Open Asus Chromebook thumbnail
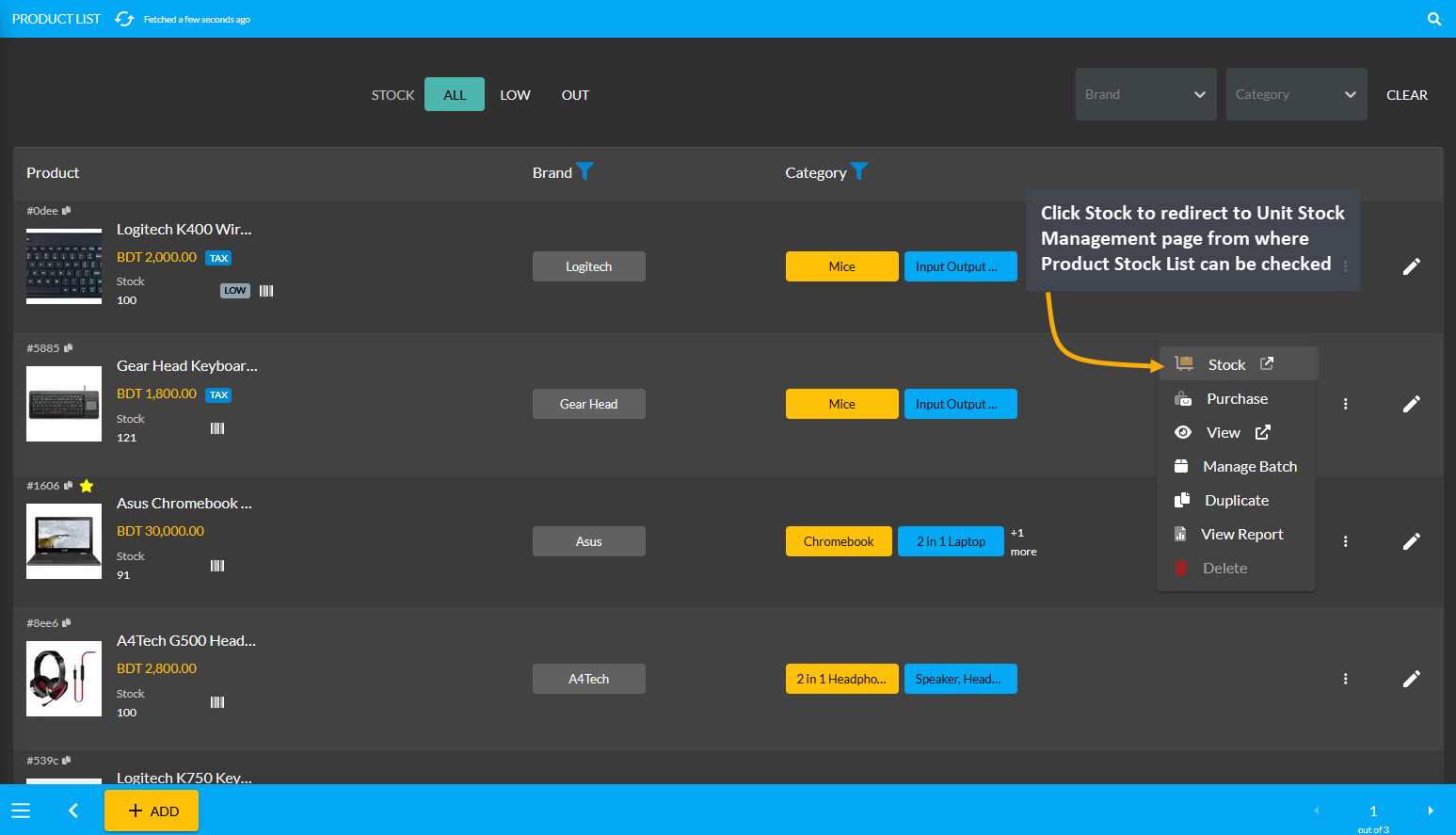The width and height of the screenshot is (1456, 835). pyautogui.click(x=64, y=541)
